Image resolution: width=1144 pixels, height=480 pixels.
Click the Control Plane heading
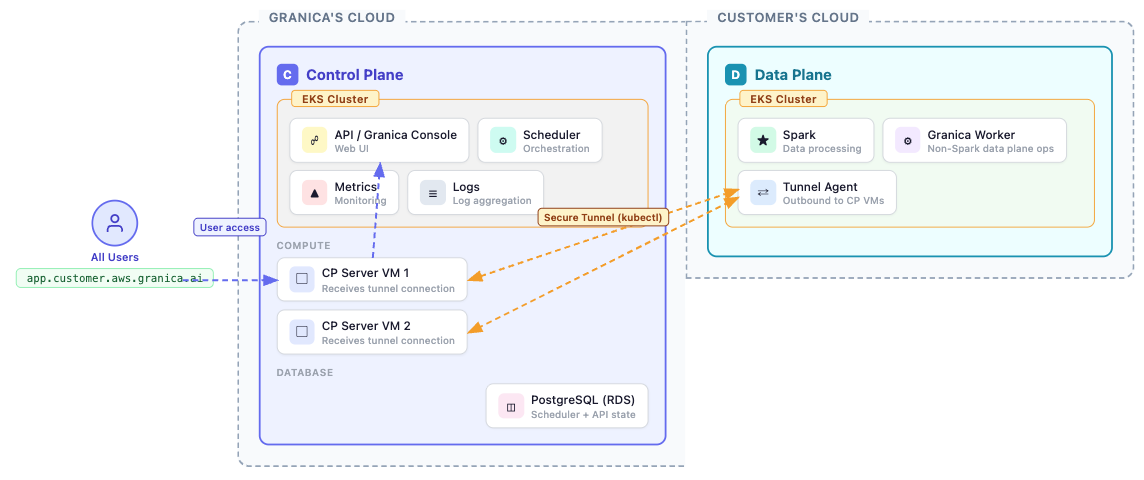[355, 75]
